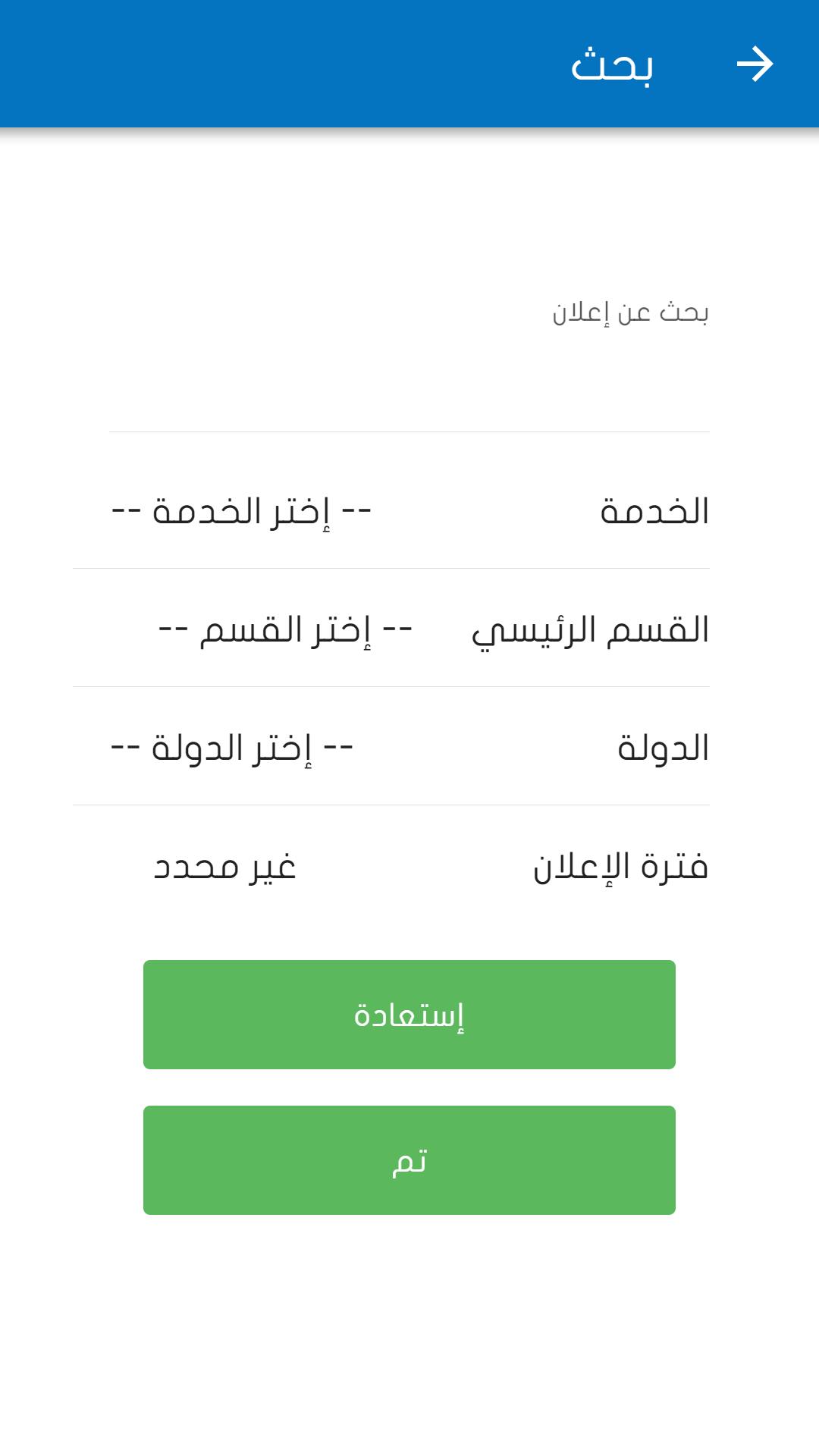
Task: Click the 'الخدمة' field label
Action: pos(654,511)
